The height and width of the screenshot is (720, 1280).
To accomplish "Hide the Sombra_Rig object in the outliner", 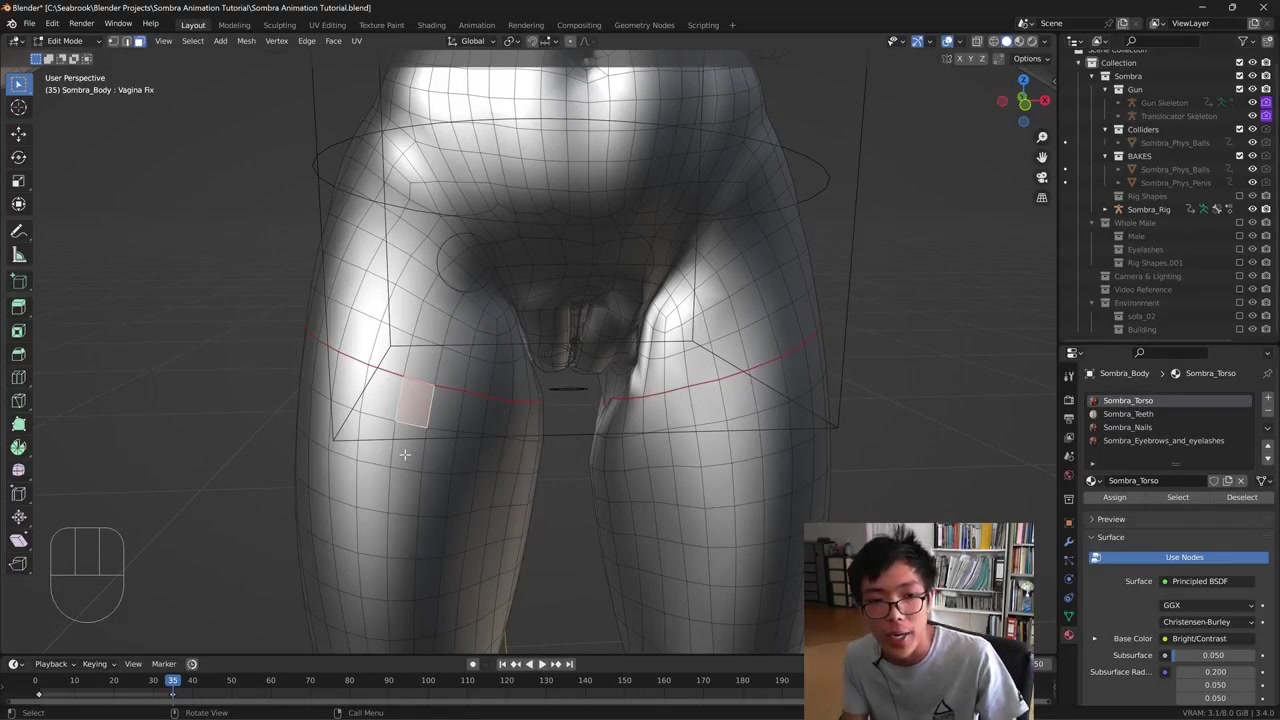I will (1252, 209).
